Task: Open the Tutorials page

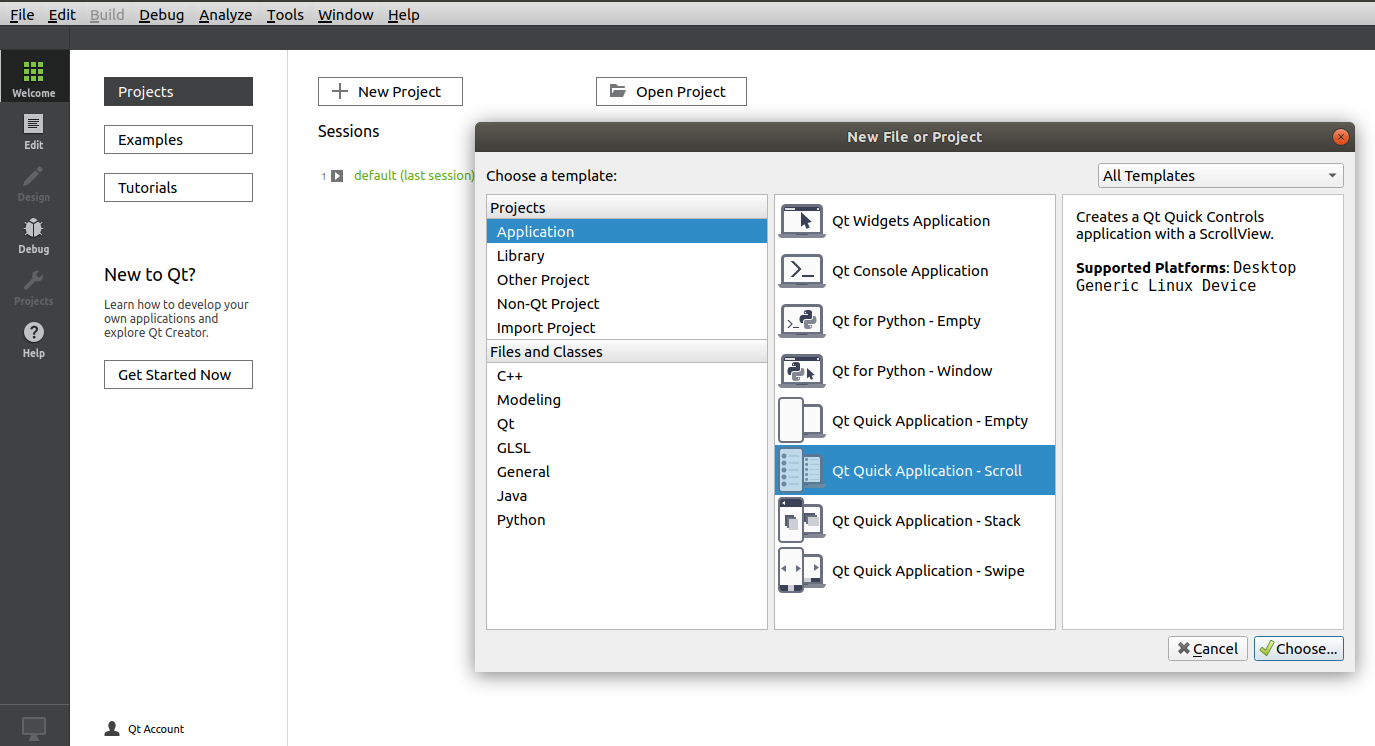Action: 178,188
